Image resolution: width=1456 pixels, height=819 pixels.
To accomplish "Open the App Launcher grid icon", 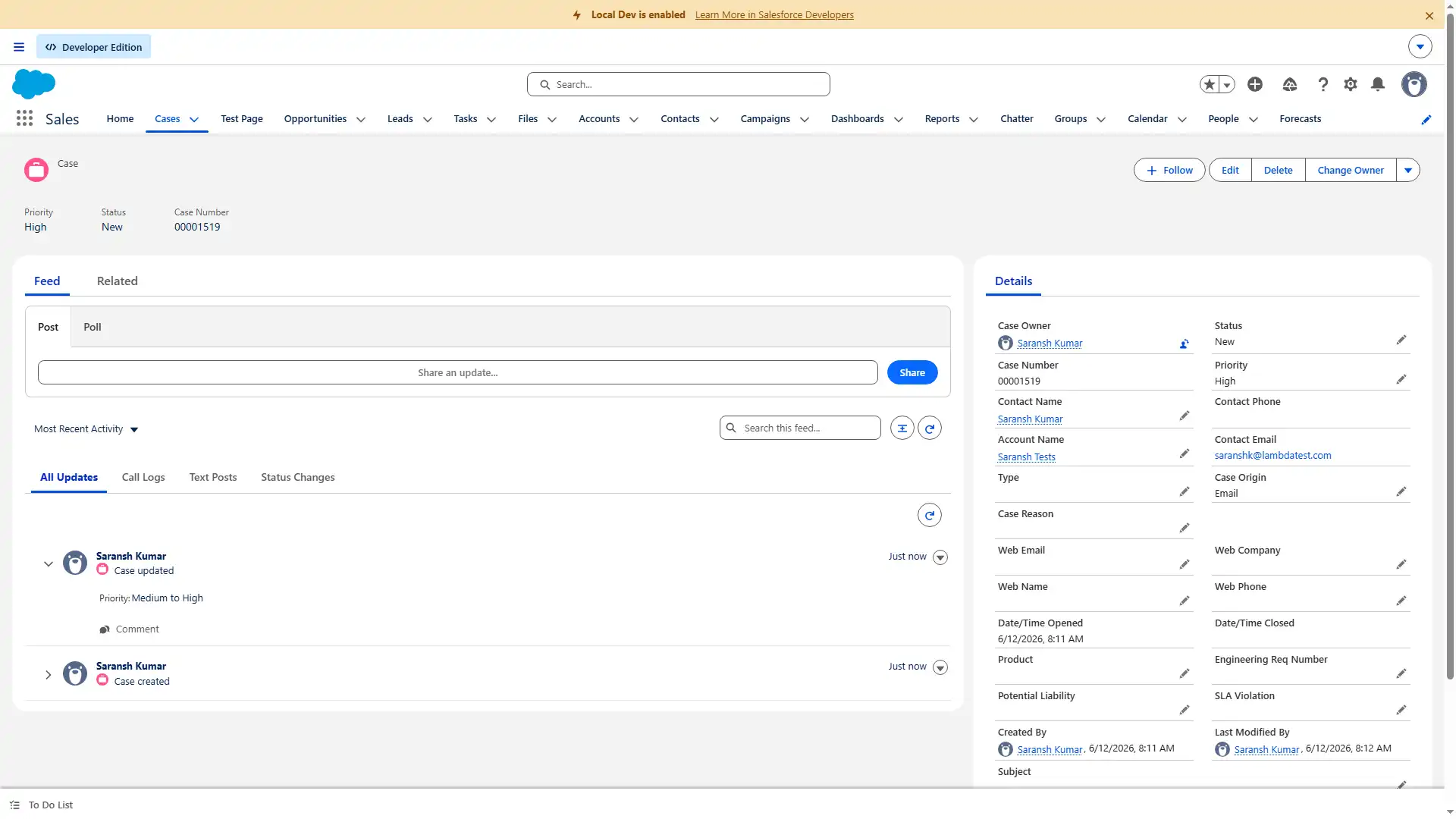I will 24,118.
